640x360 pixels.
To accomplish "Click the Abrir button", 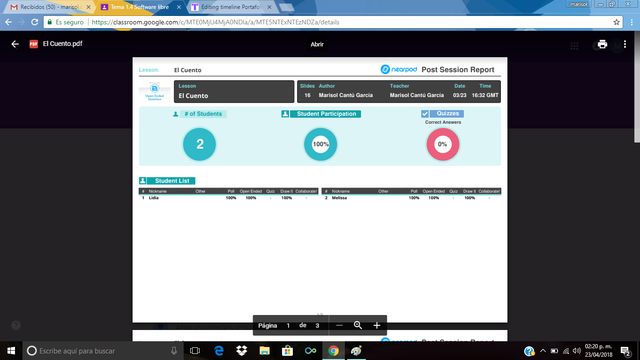I will (317, 44).
